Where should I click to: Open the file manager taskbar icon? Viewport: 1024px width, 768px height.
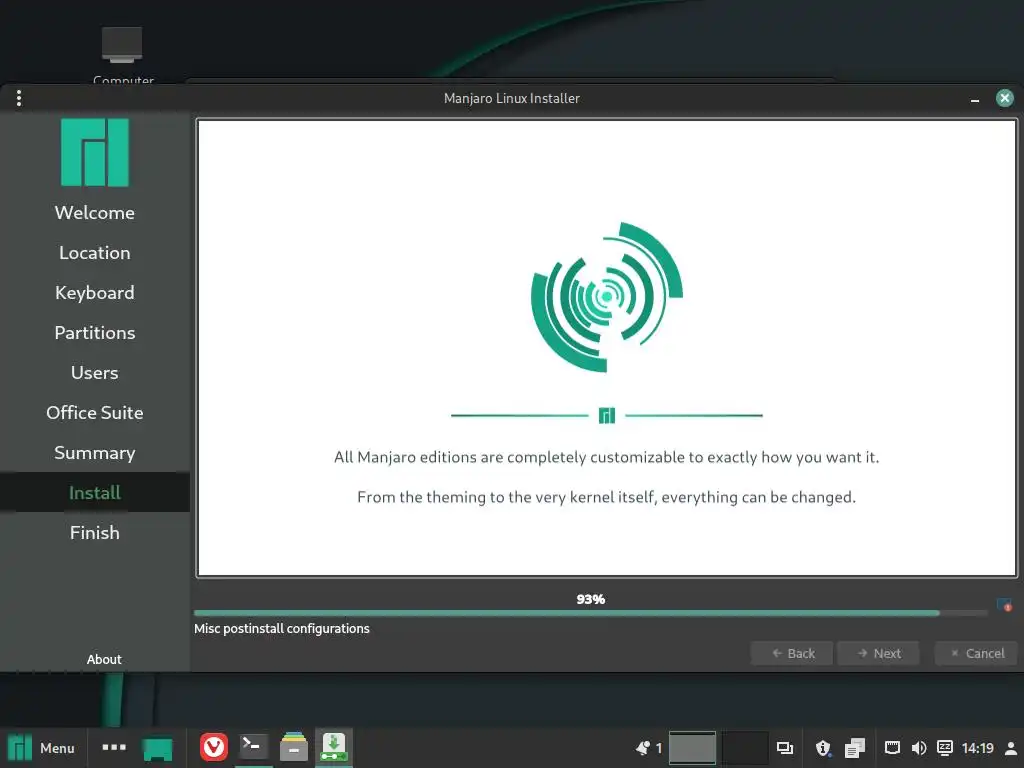point(294,747)
